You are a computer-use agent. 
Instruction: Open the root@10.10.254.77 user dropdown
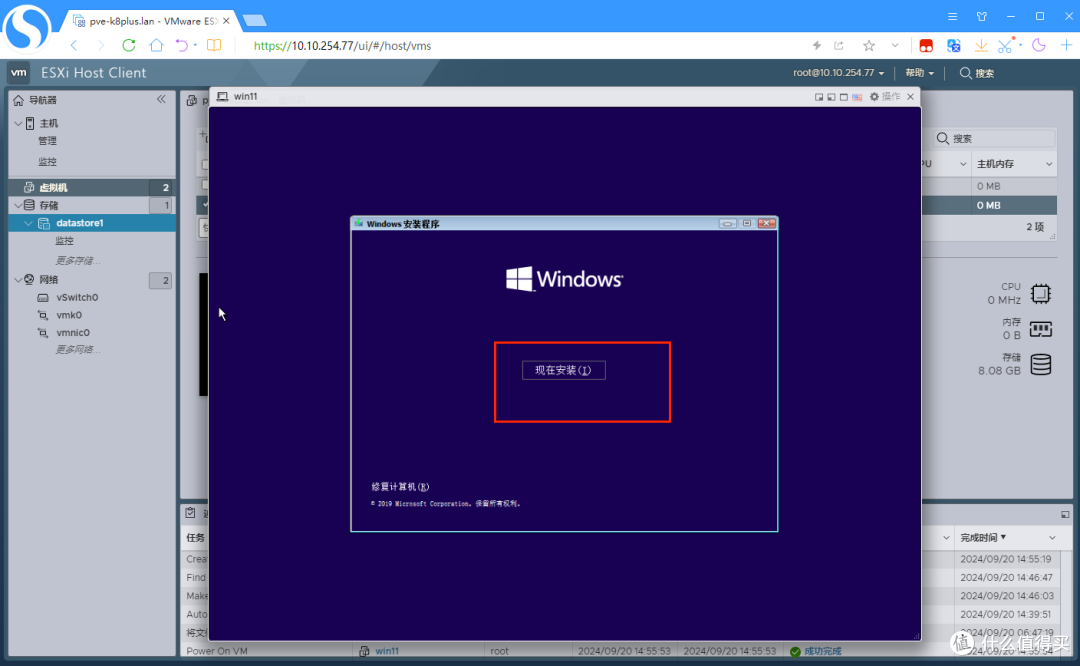coord(838,73)
